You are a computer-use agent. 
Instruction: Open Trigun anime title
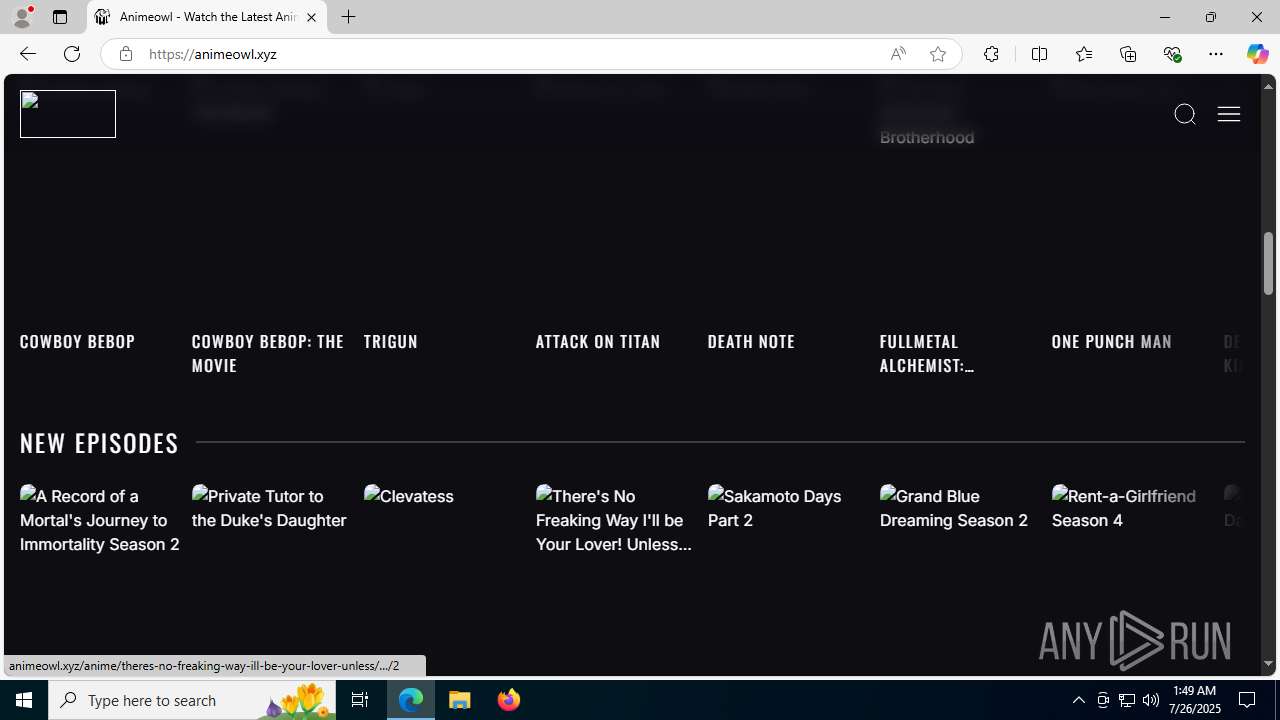coord(391,341)
